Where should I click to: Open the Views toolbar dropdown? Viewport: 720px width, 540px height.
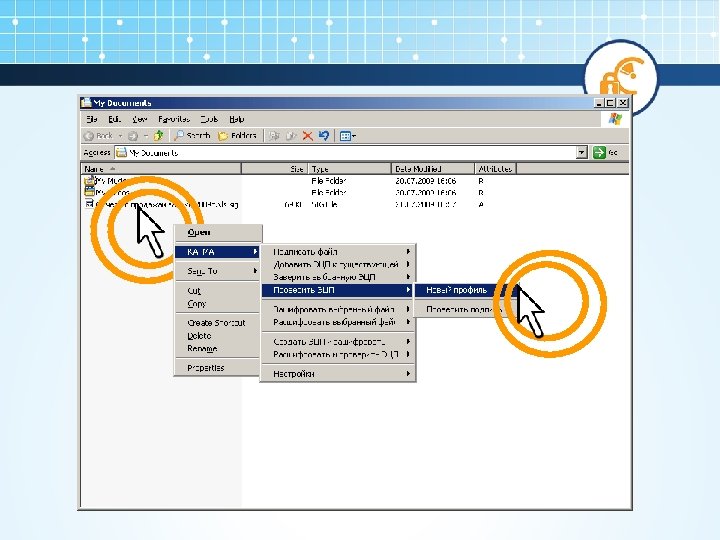pyautogui.click(x=348, y=136)
